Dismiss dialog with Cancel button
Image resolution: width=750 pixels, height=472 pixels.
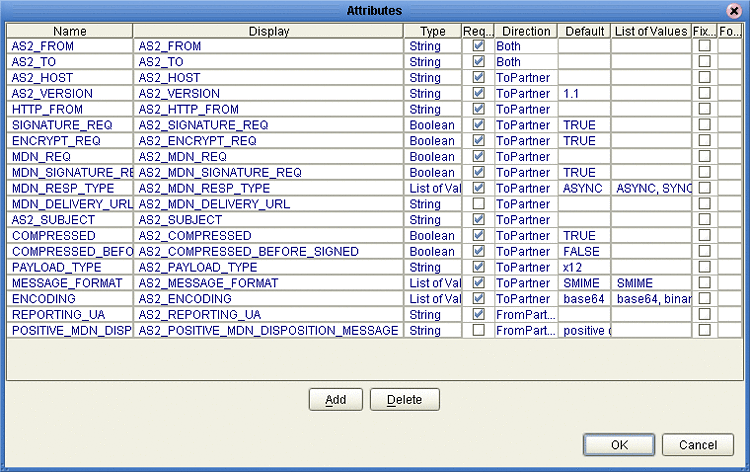tap(698, 445)
